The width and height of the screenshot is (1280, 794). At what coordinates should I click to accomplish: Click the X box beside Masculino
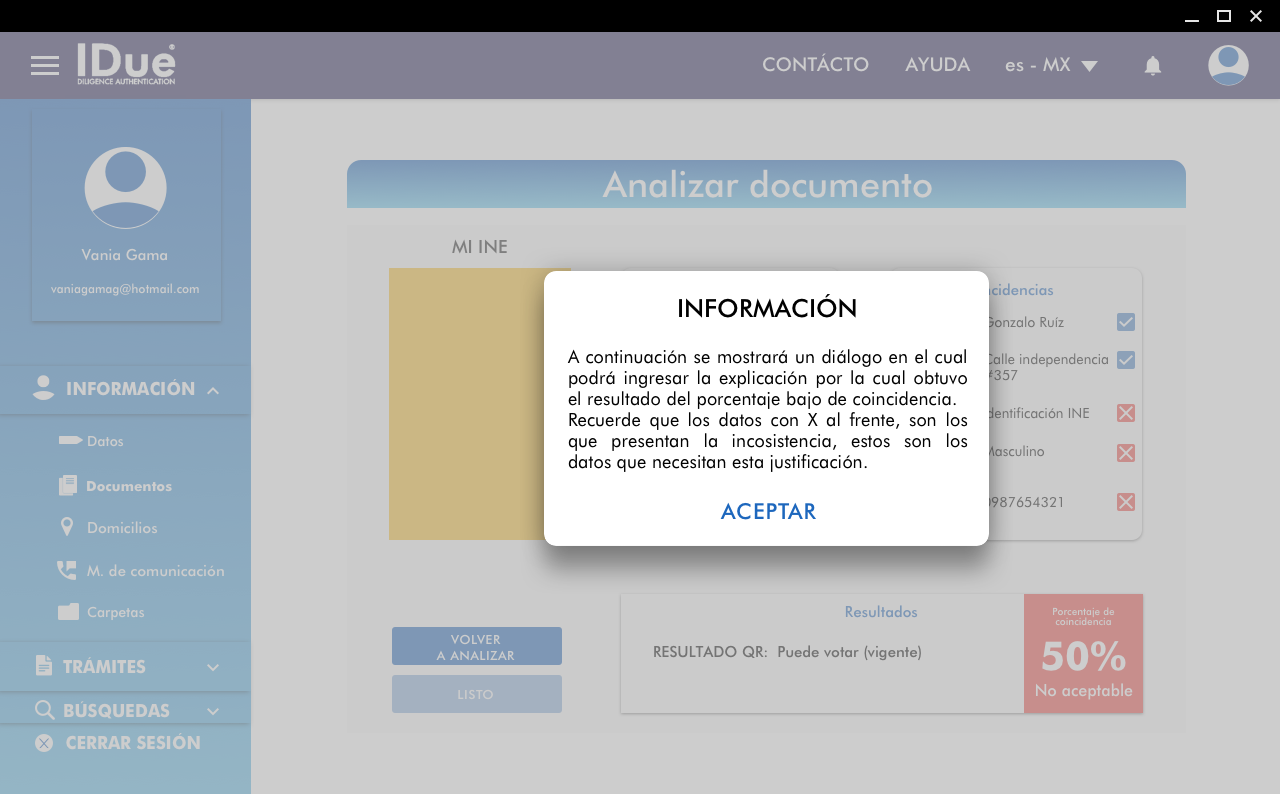click(x=1126, y=453)
